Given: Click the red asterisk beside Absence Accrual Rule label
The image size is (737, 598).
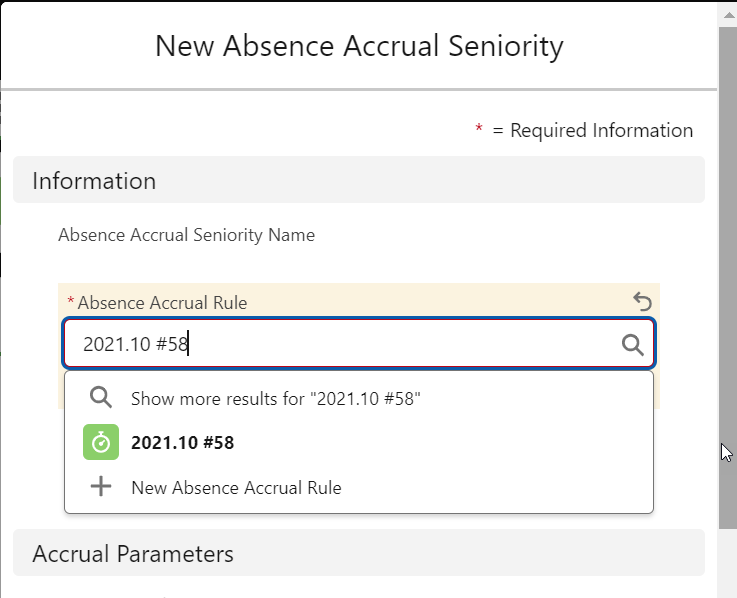Looking at the screenshot, I should [x=71, y=302].
